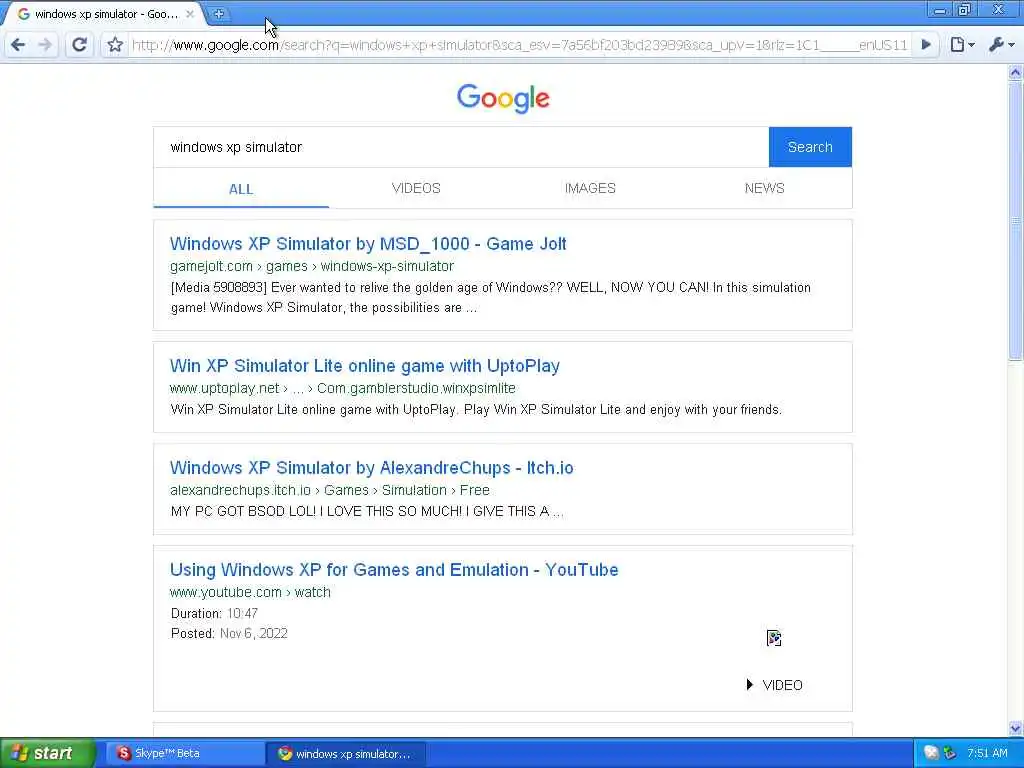Viewport: 1024px width, 768px height.
Task: Click the Duration: 10:47 text
Action: [x=214, y=613]
